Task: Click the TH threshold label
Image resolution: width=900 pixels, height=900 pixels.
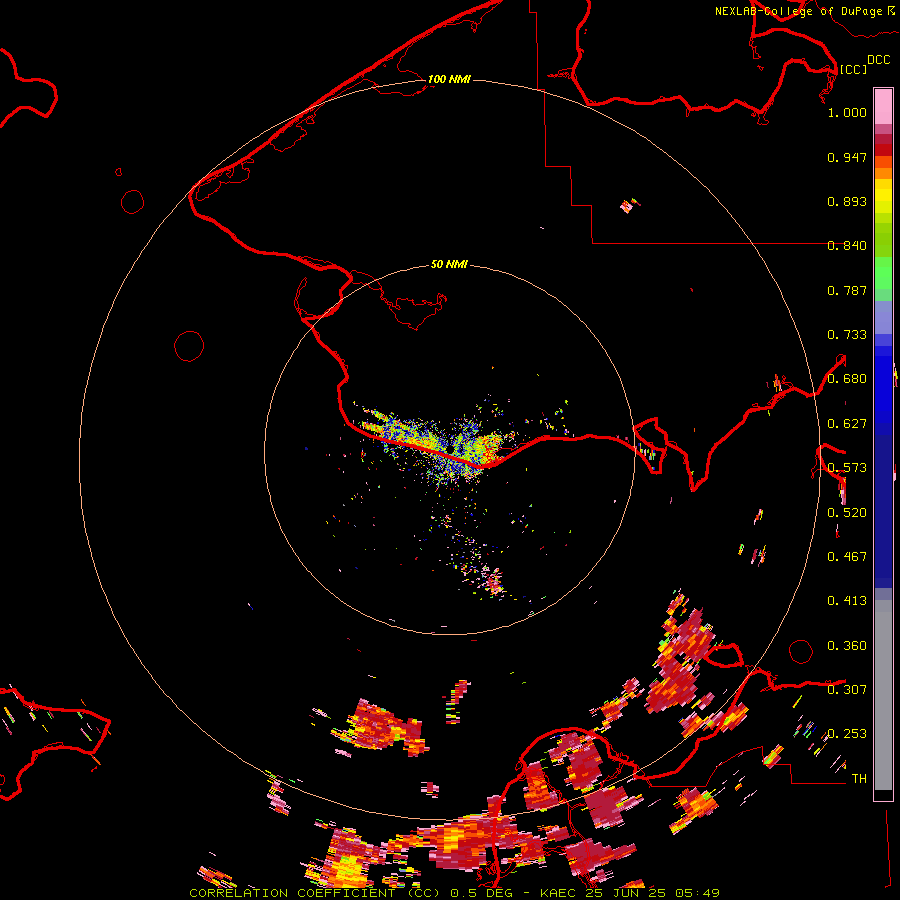Action: coord(859,779)
